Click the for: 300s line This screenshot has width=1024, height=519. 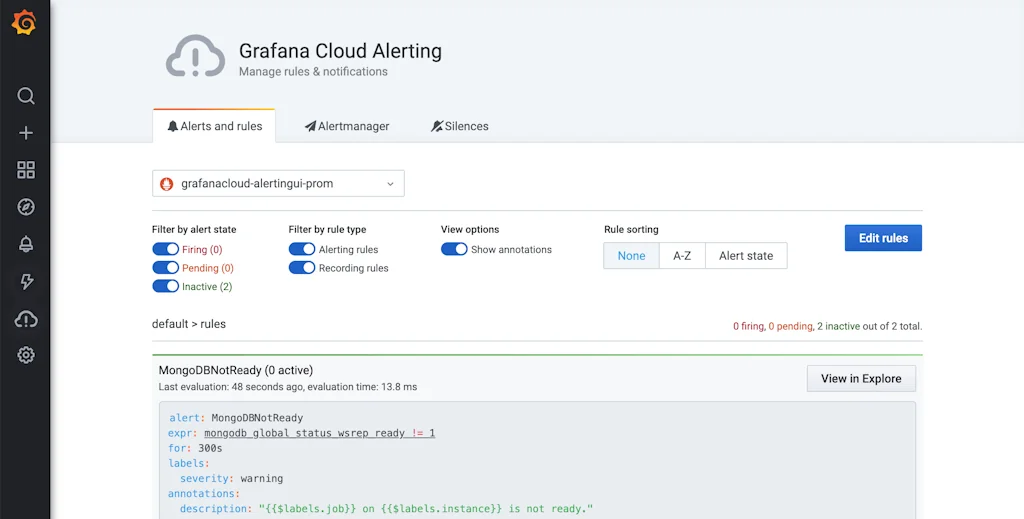(195, 448)
